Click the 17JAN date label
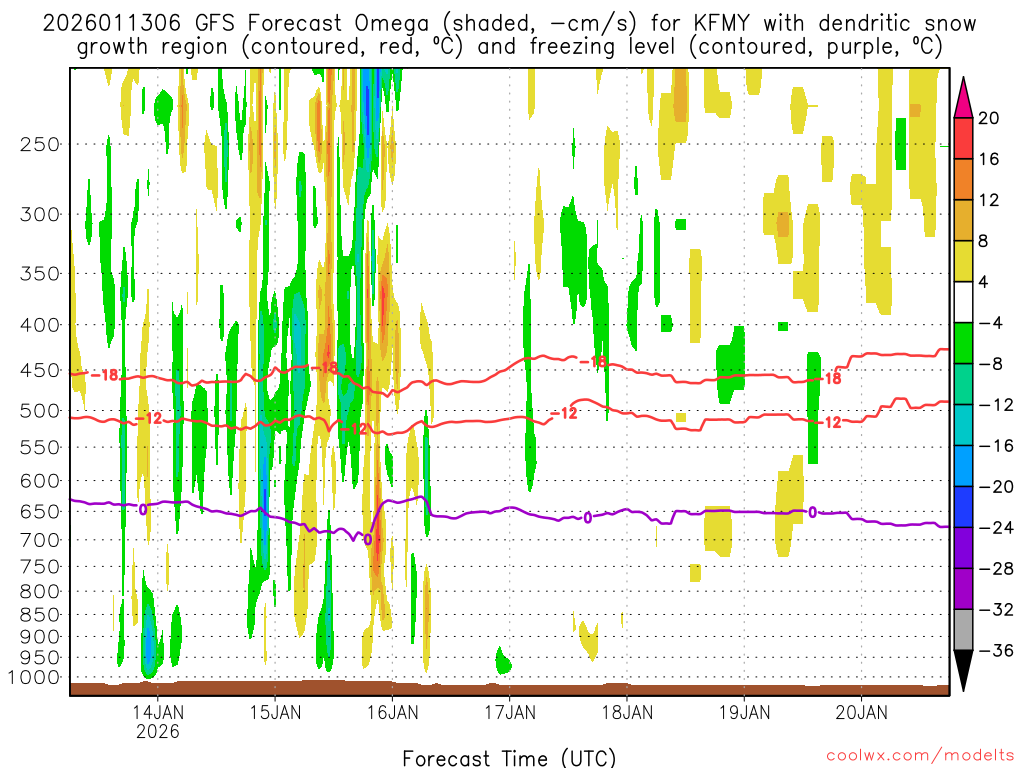The height and width of the screenshot is (768, 1024). click(x=510, y=712)
